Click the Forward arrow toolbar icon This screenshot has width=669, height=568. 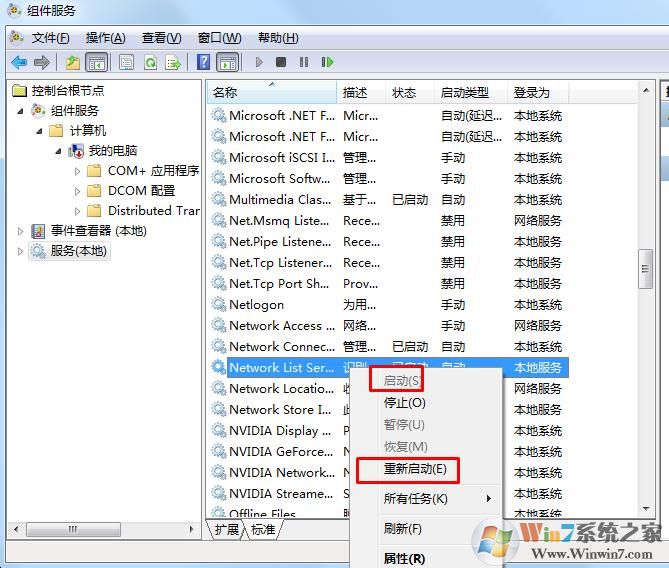(x=42, y=63)
